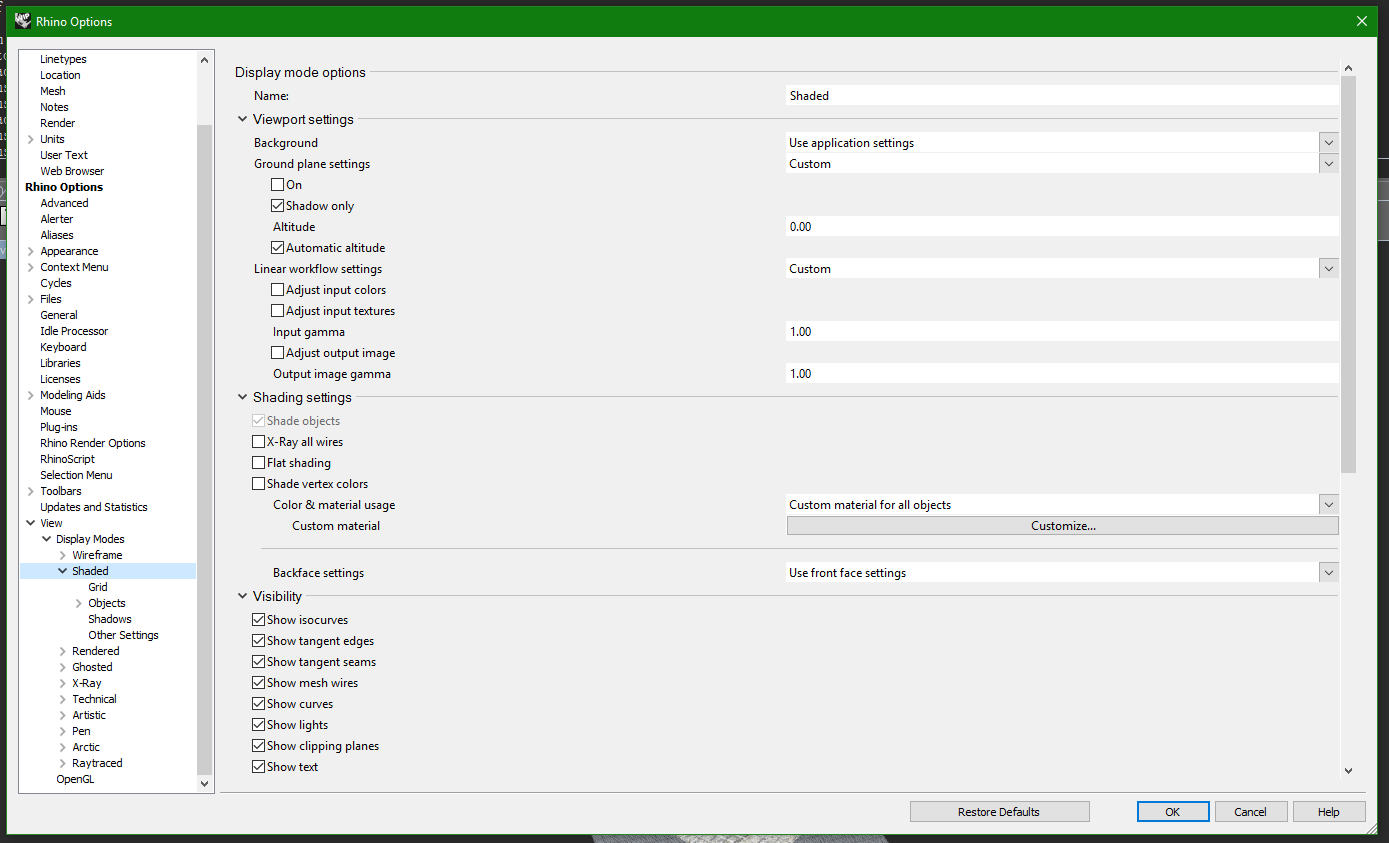Screen dimensions: 1389x843
Task: Disable Show lights checkbox
Action: 258,725
